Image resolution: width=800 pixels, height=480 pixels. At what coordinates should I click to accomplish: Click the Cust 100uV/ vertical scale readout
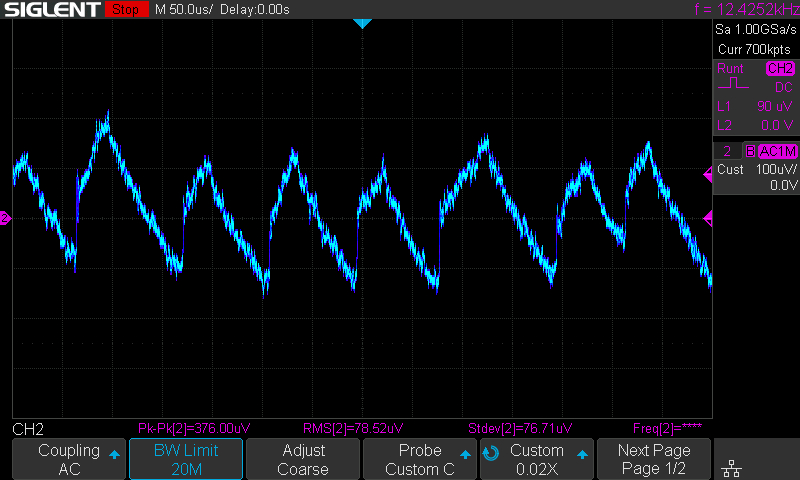pos(757,169)
